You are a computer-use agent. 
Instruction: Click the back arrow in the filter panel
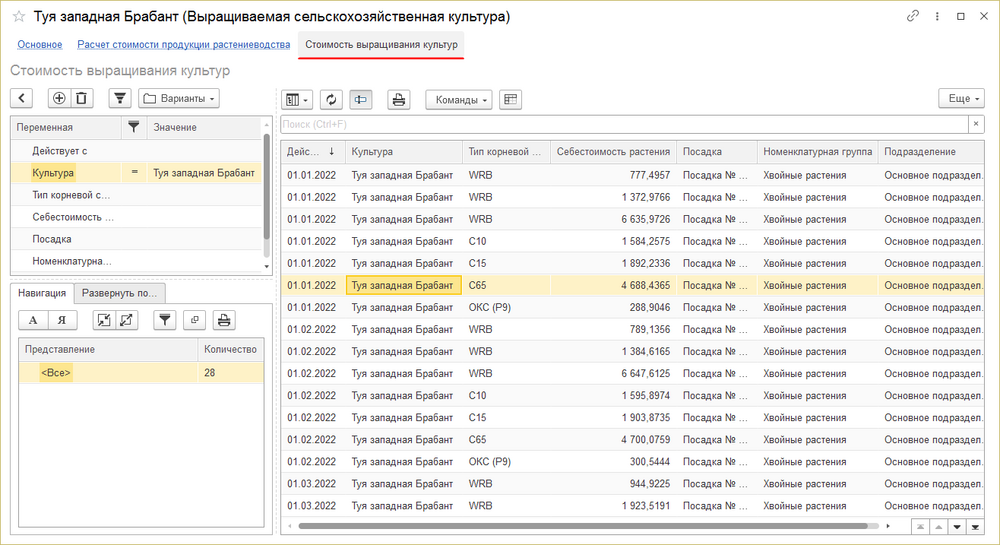click(22, 98)
